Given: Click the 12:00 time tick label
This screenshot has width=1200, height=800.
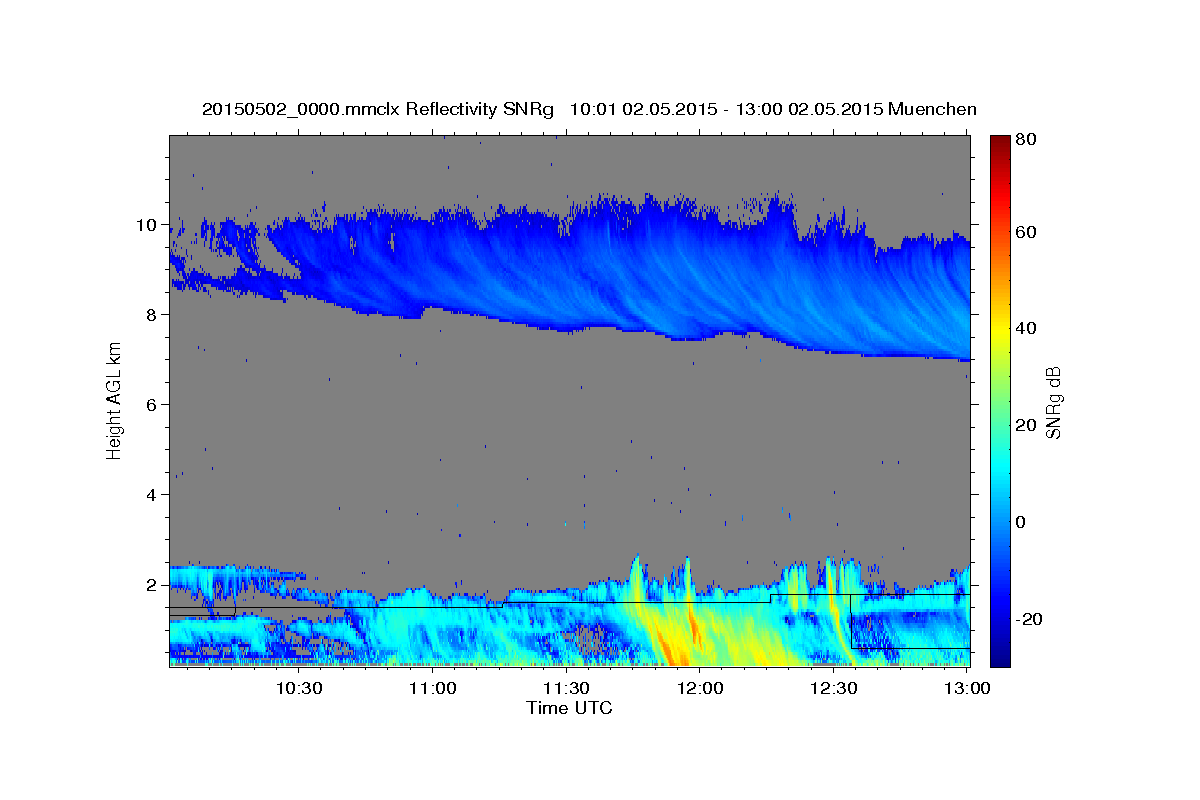Looking at the screenshot, I should pos(700,688).
